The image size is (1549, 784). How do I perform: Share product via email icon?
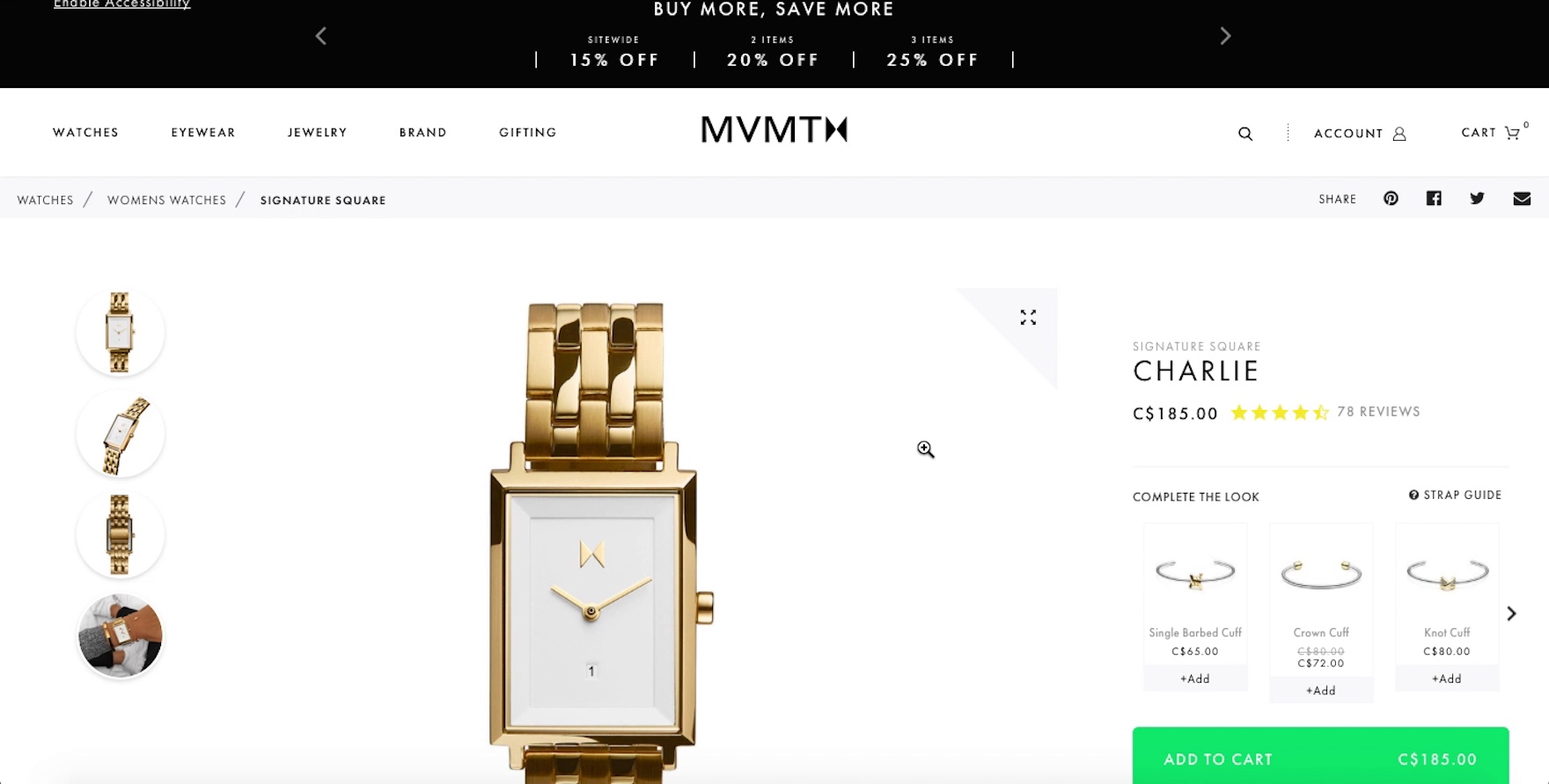pyautogui.click(x=1522, y=199)
